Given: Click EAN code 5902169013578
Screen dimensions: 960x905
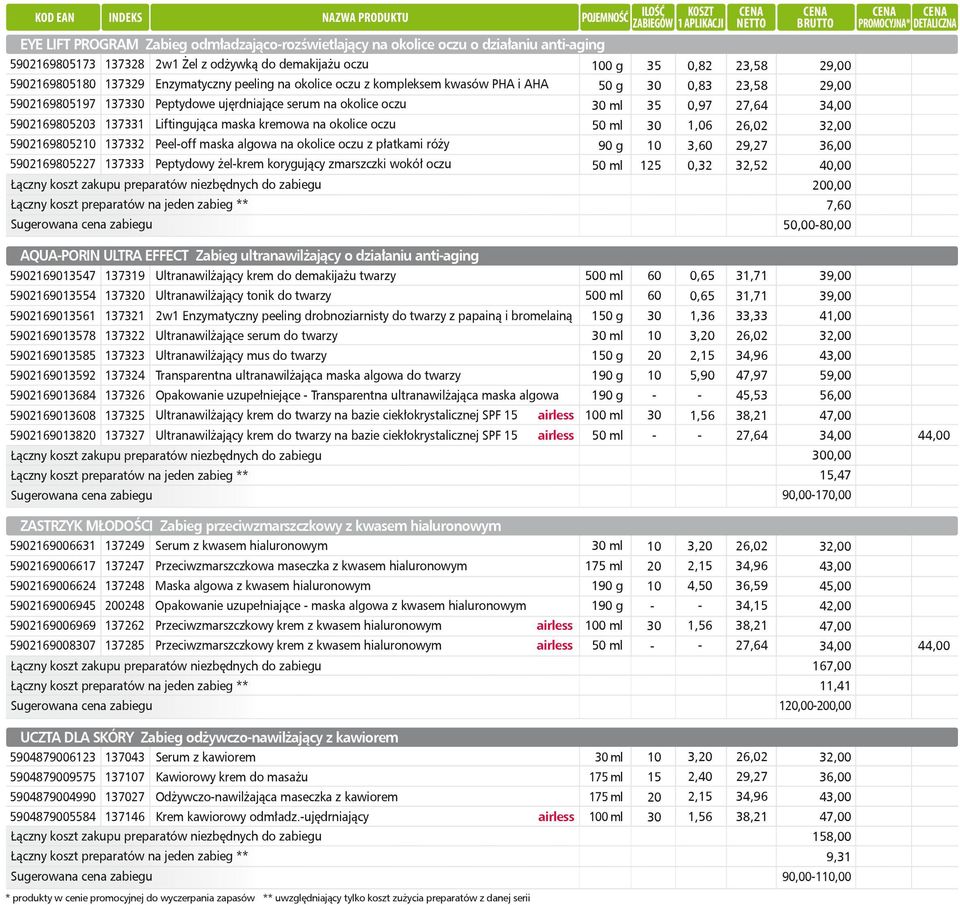Looking at the screenshot, I should [x=53, y=336].
